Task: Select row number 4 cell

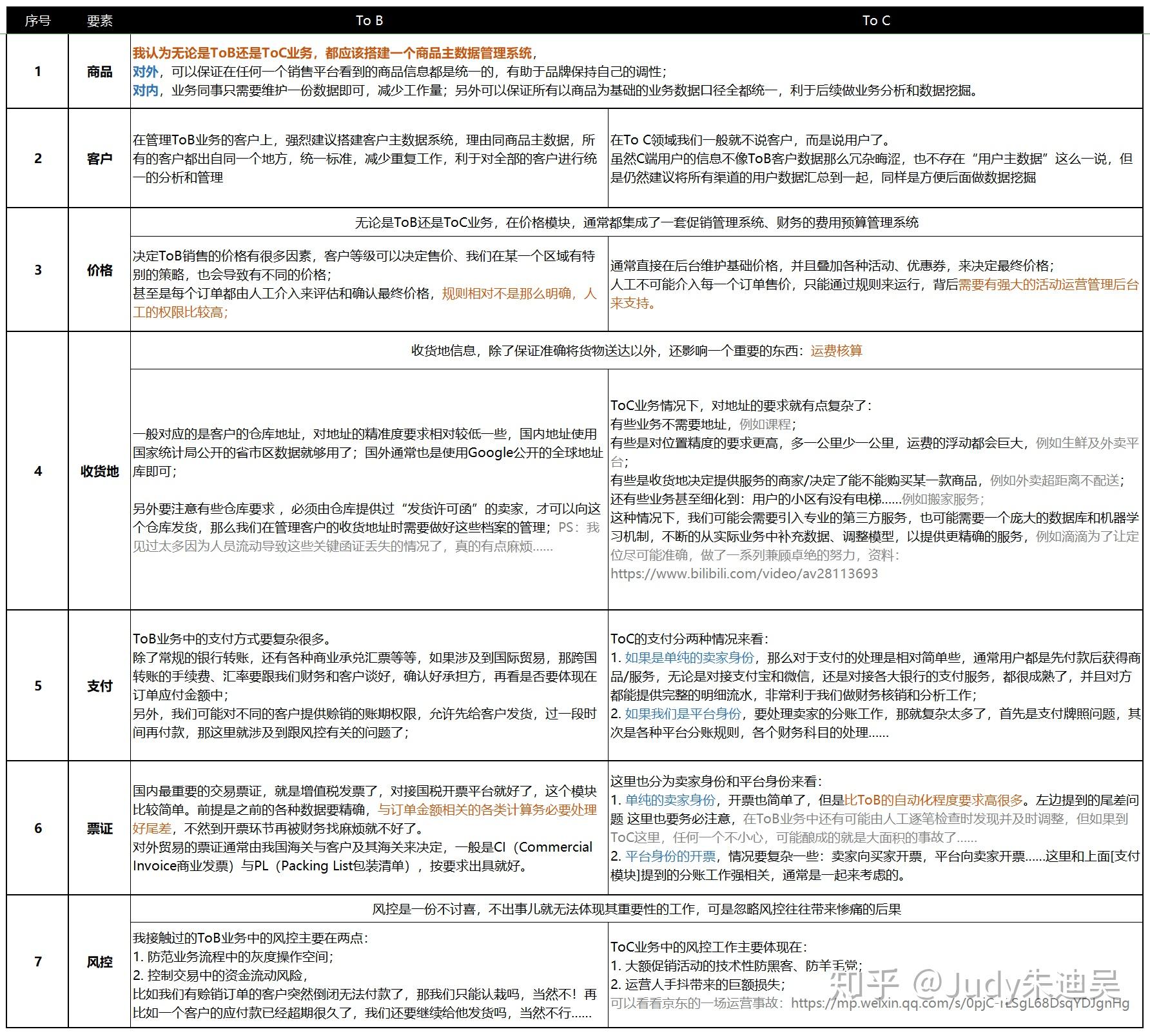Action: point(37,471)
